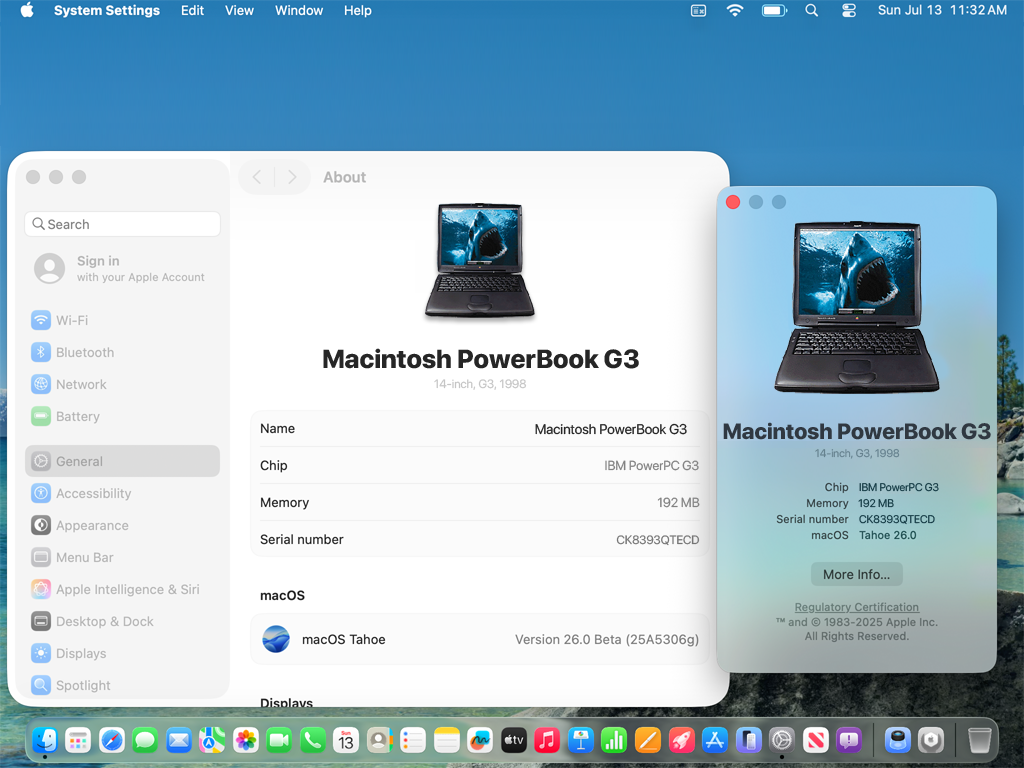Open the battery status menu
1024x768 pixels.
click(x=774, y=10)
